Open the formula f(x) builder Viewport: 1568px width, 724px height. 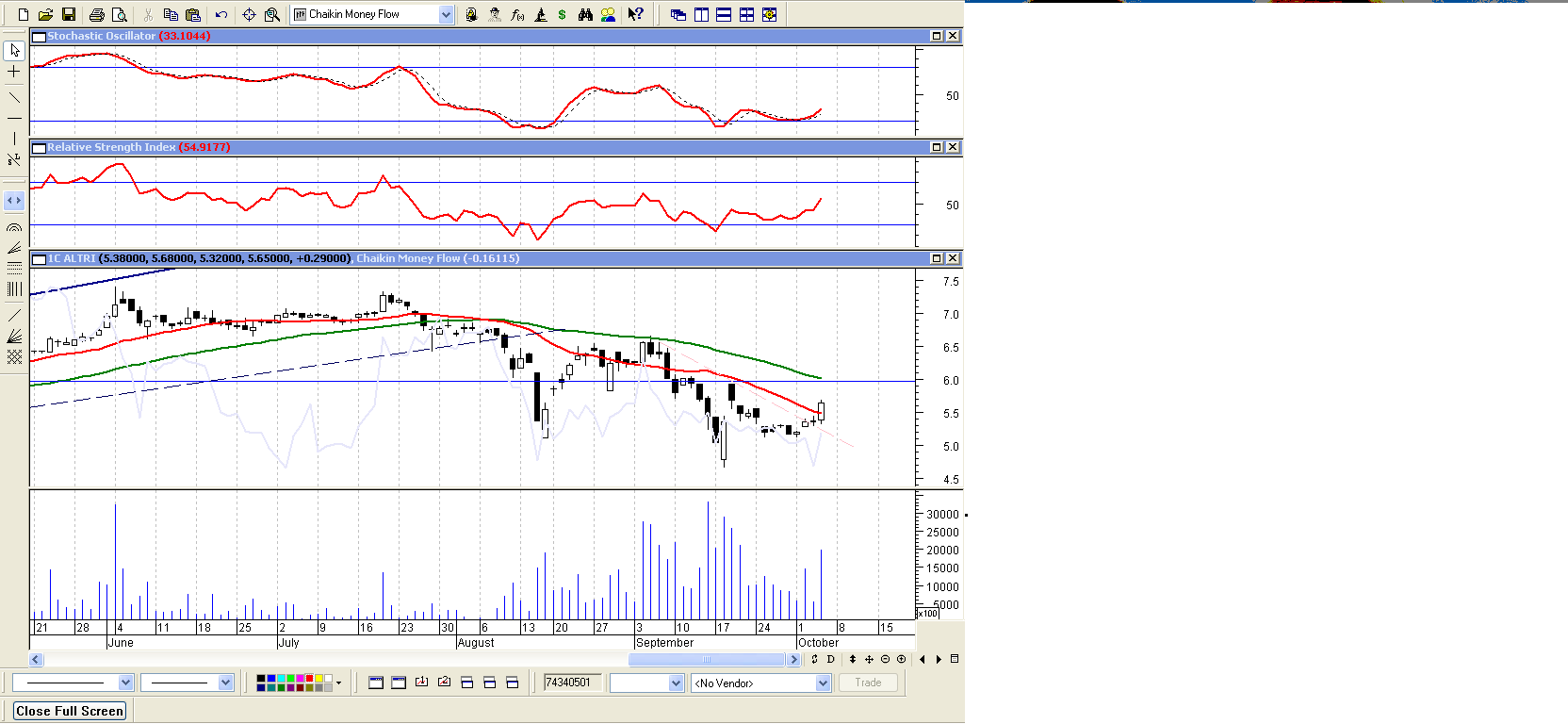pos(517,14)
